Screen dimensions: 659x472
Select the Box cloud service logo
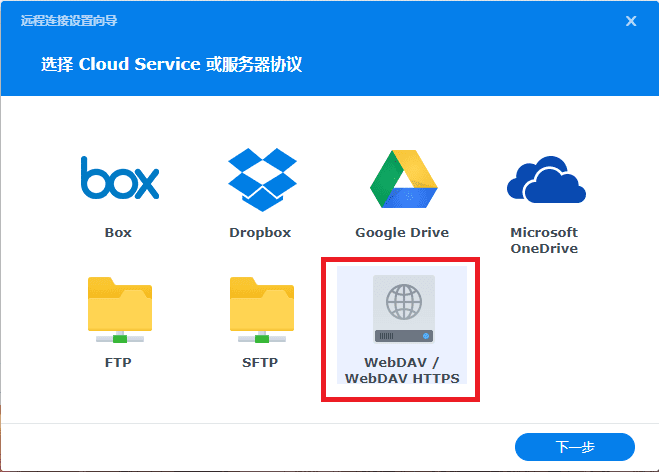point(119,178)
